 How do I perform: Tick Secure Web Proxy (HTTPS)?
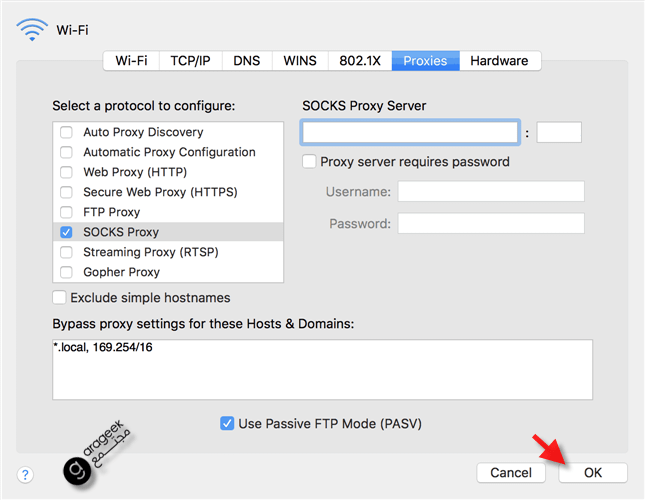(66, 192)
